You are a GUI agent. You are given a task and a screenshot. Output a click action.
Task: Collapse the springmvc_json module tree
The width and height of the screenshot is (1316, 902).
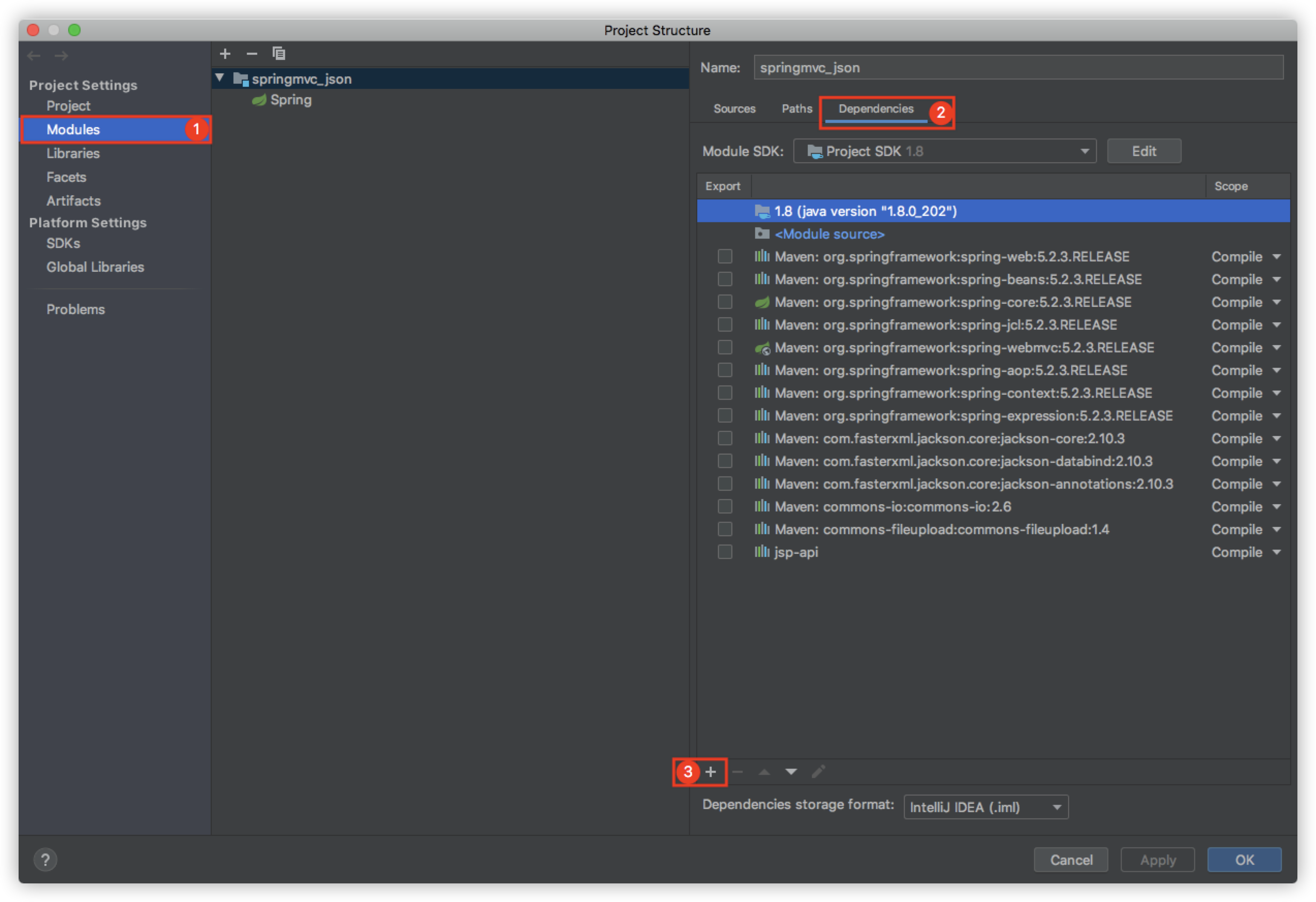(220, 78)
